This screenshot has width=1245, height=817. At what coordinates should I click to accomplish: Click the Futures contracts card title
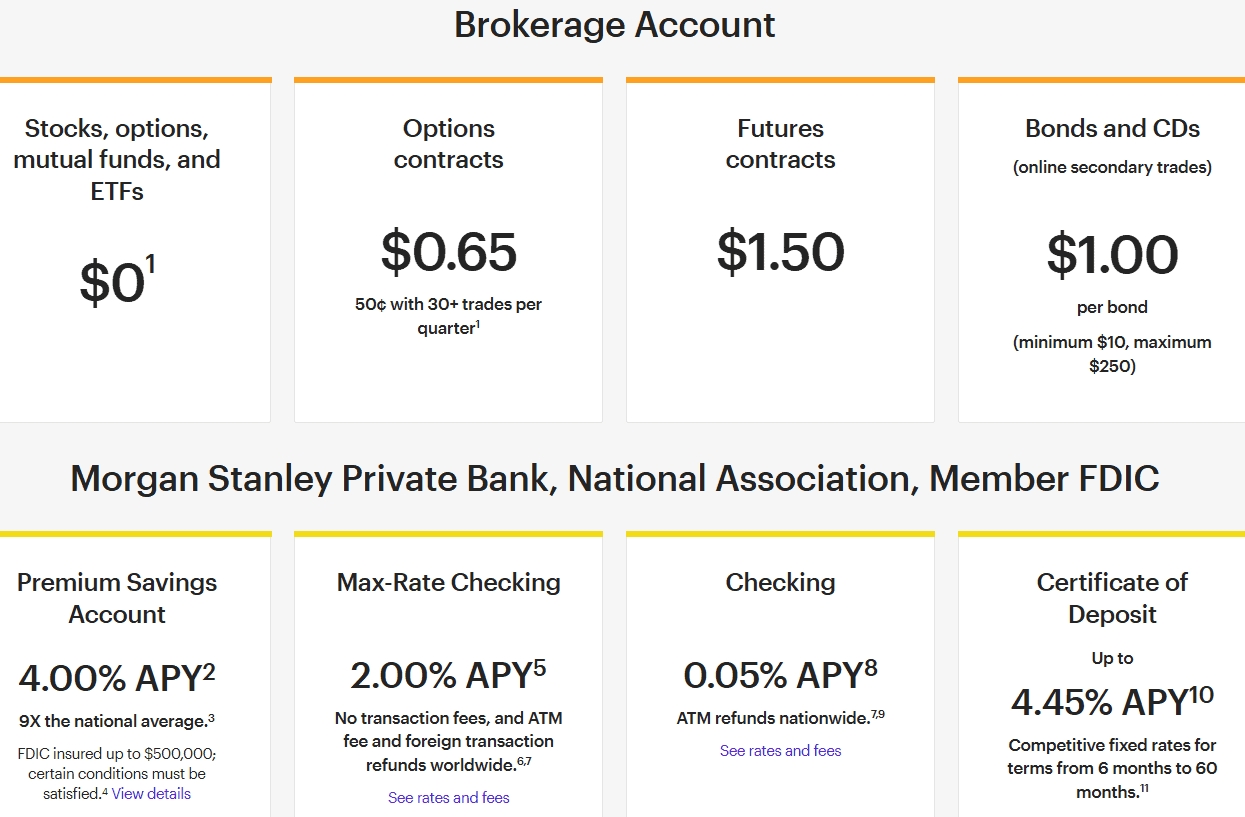pyautogui.click(x=780, y=144)
